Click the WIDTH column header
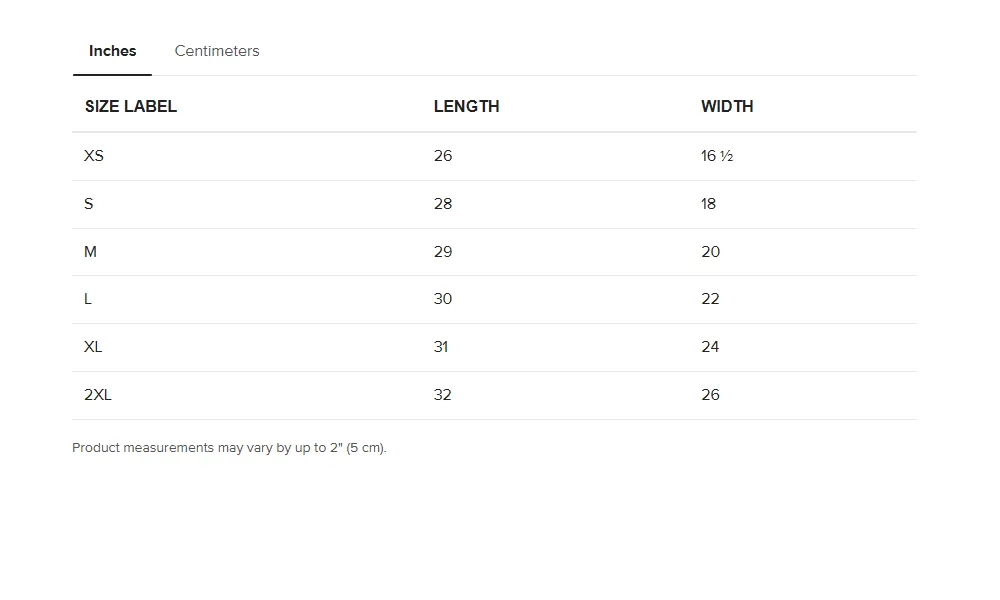The width and height of the screenshot is (1000, 600). (727, 107)
